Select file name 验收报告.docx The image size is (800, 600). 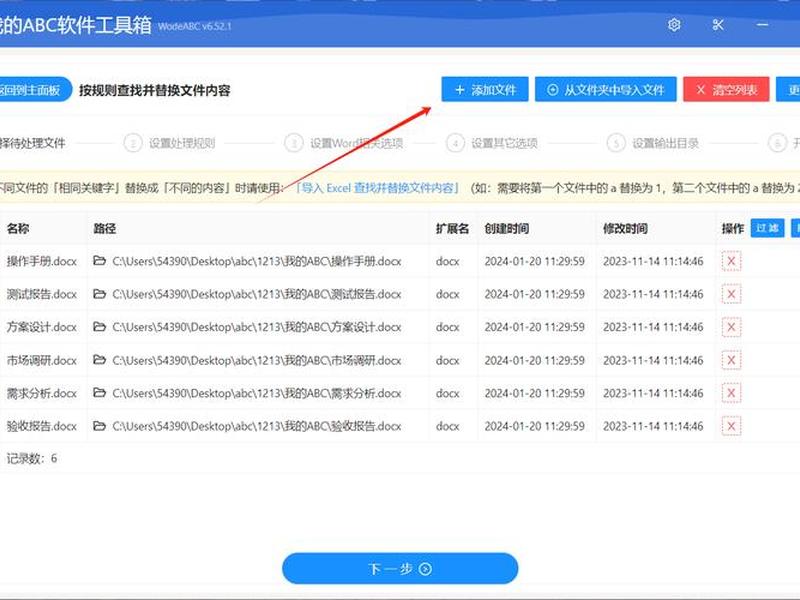(x=42, y=426)
